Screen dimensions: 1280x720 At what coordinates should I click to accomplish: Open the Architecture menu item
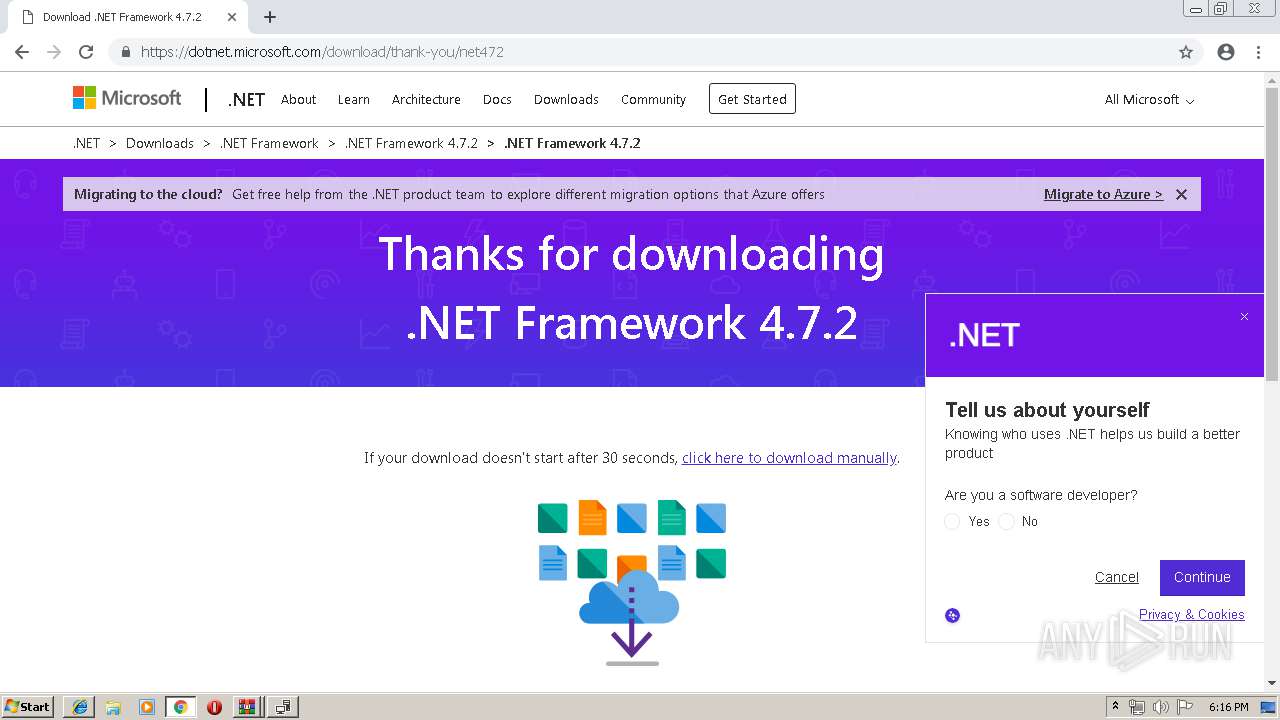[426, 99]
